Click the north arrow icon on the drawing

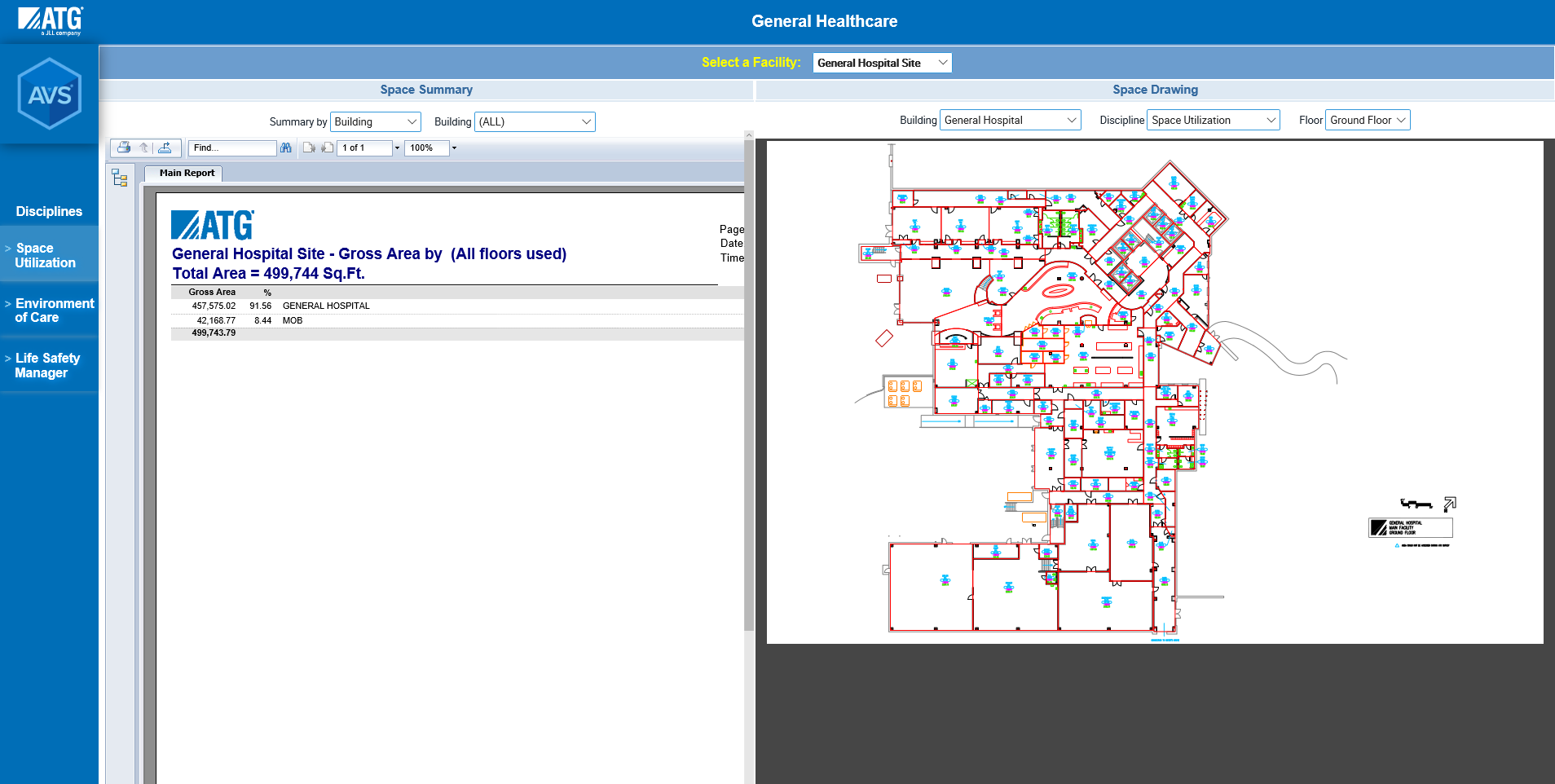click(x=1450, y=504)
